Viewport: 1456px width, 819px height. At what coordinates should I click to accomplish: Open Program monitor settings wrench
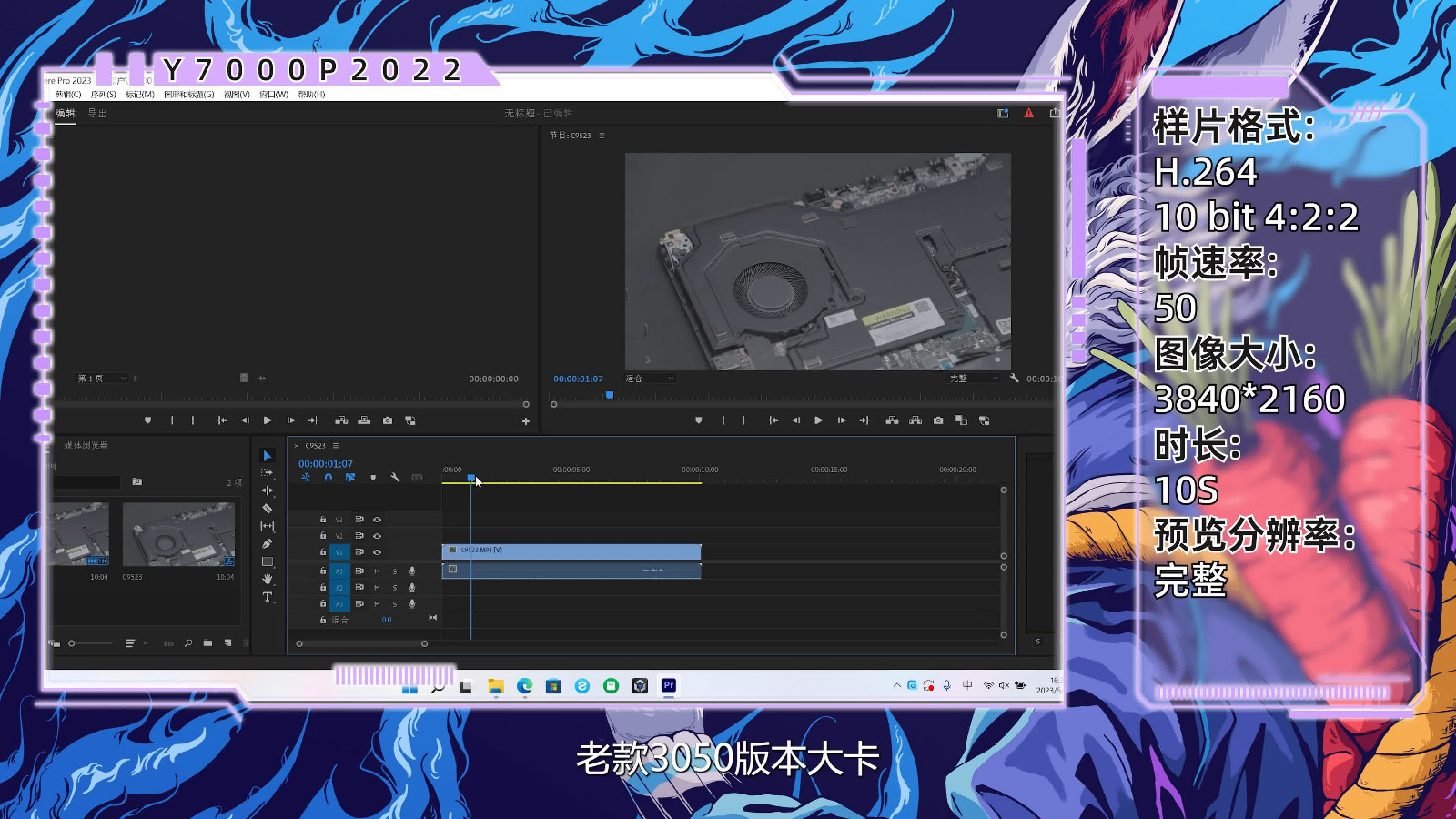point(1014,378)
